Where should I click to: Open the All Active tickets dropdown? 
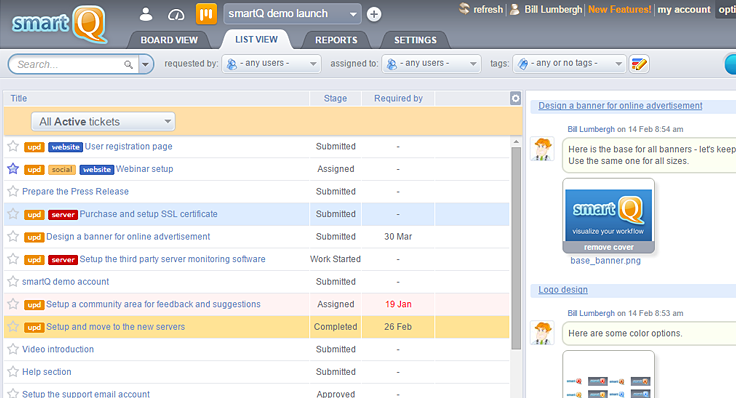click(103, 122)
